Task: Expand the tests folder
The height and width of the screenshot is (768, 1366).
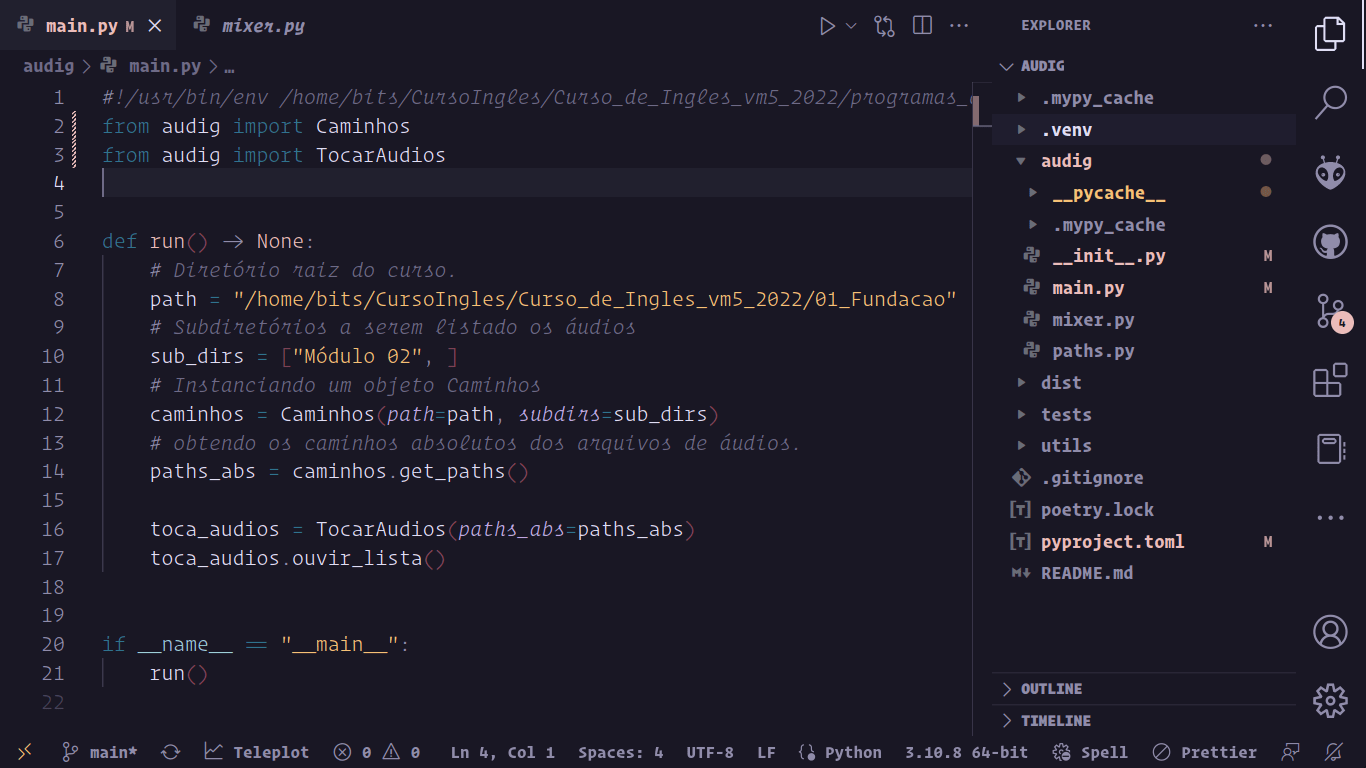Action: pyautogui.click(x=1143, y=415)
